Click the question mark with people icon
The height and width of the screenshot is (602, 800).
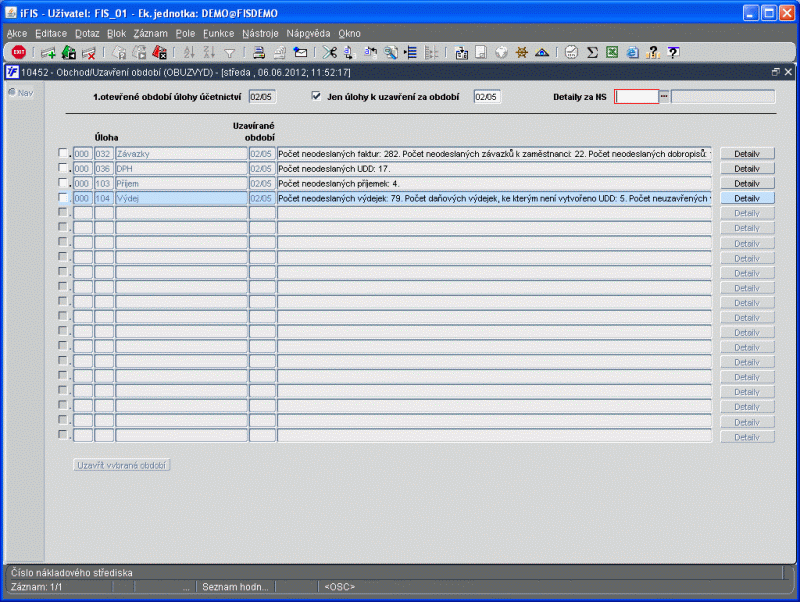pos(653,52)
